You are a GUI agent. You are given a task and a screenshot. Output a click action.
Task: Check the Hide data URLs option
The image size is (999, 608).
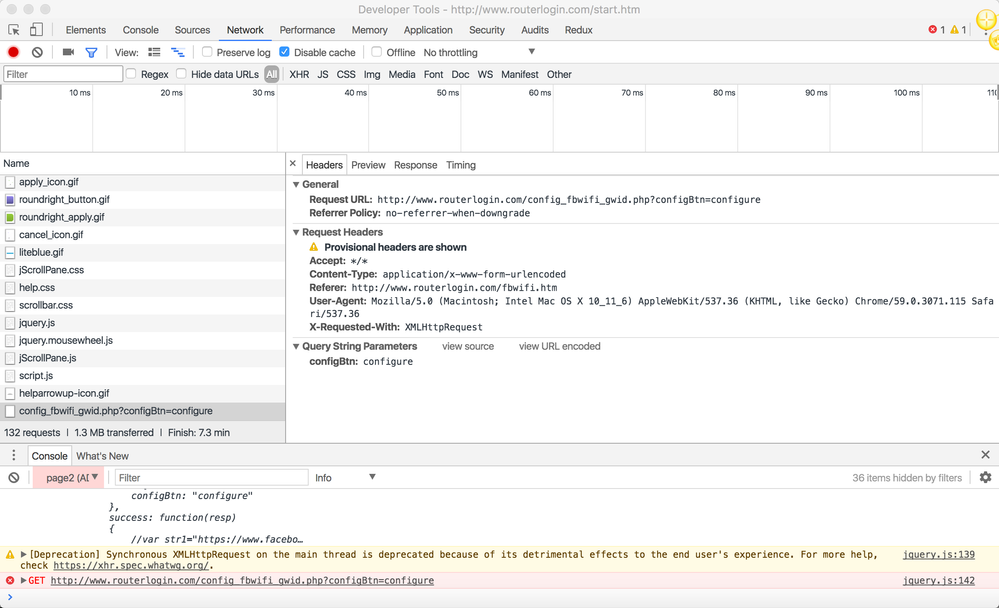(x=181, y=74)
